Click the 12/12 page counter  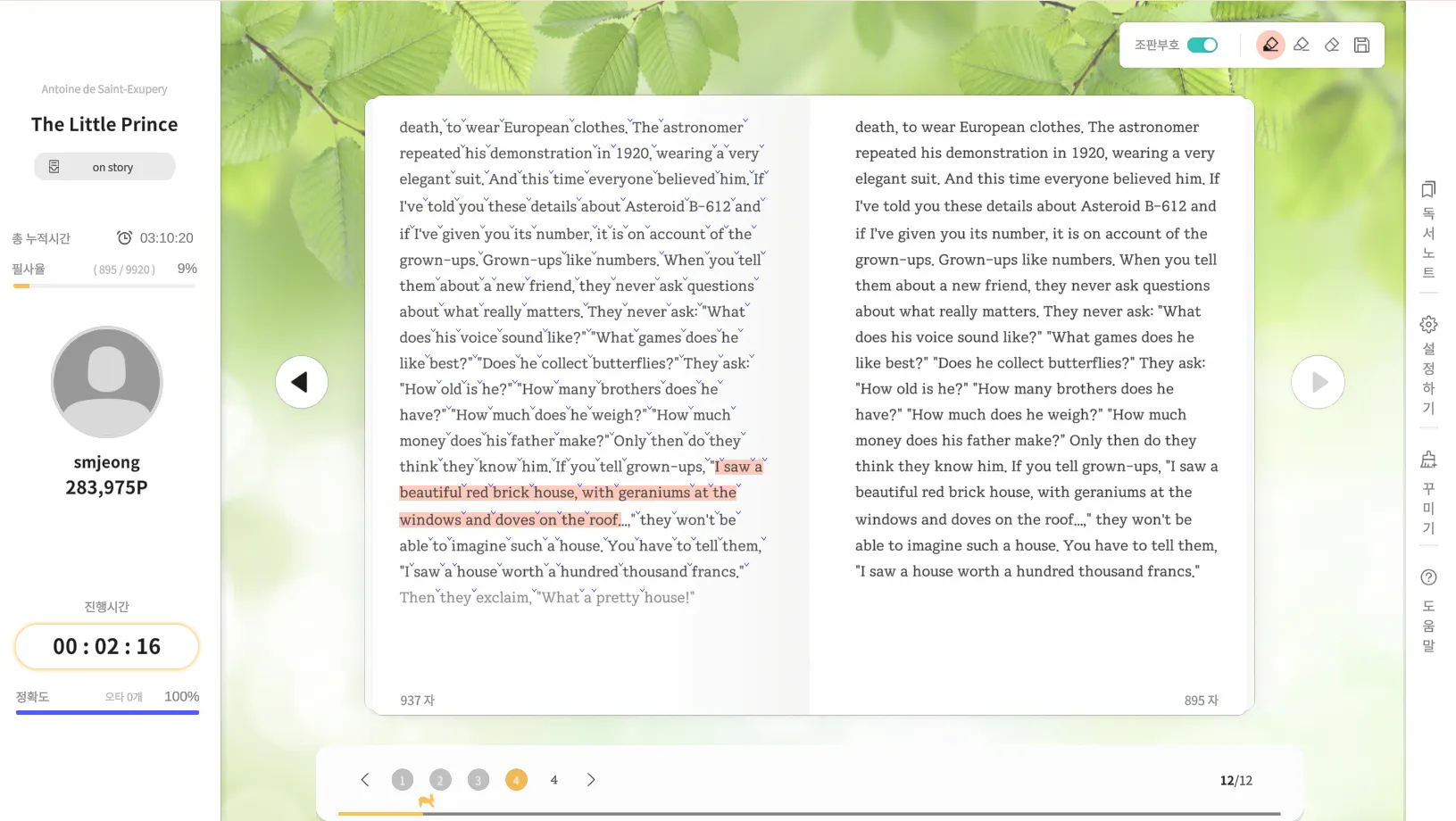point(1236,780)
